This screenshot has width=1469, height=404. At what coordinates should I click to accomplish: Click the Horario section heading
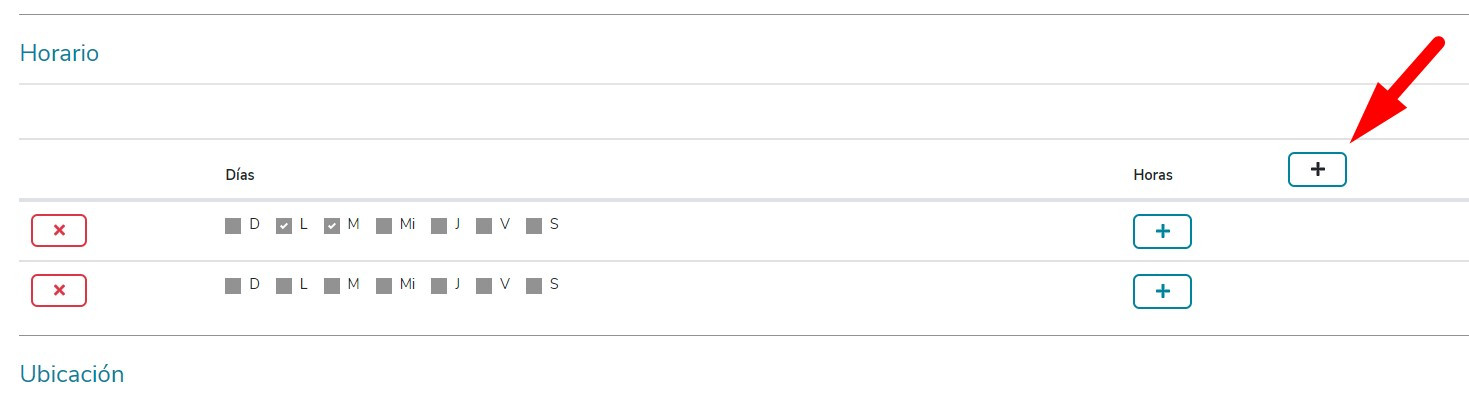pyautogui.click(x=59, y=53)
